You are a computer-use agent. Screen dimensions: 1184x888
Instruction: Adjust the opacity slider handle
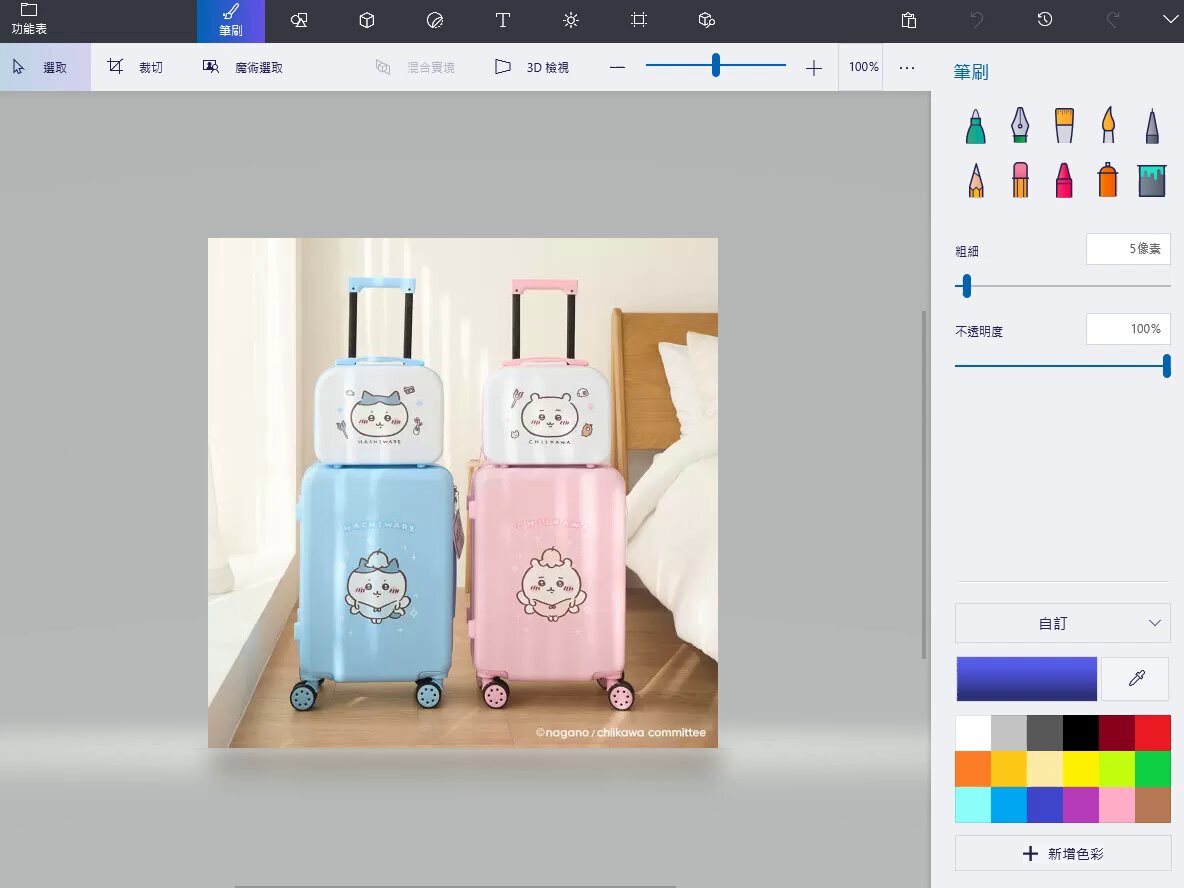tap(1167, 366)
